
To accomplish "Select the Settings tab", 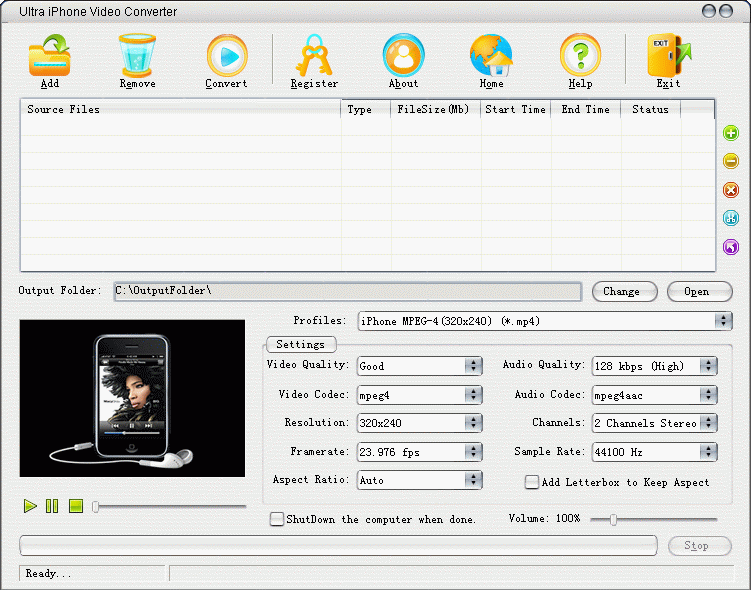I will click(301, 344).
